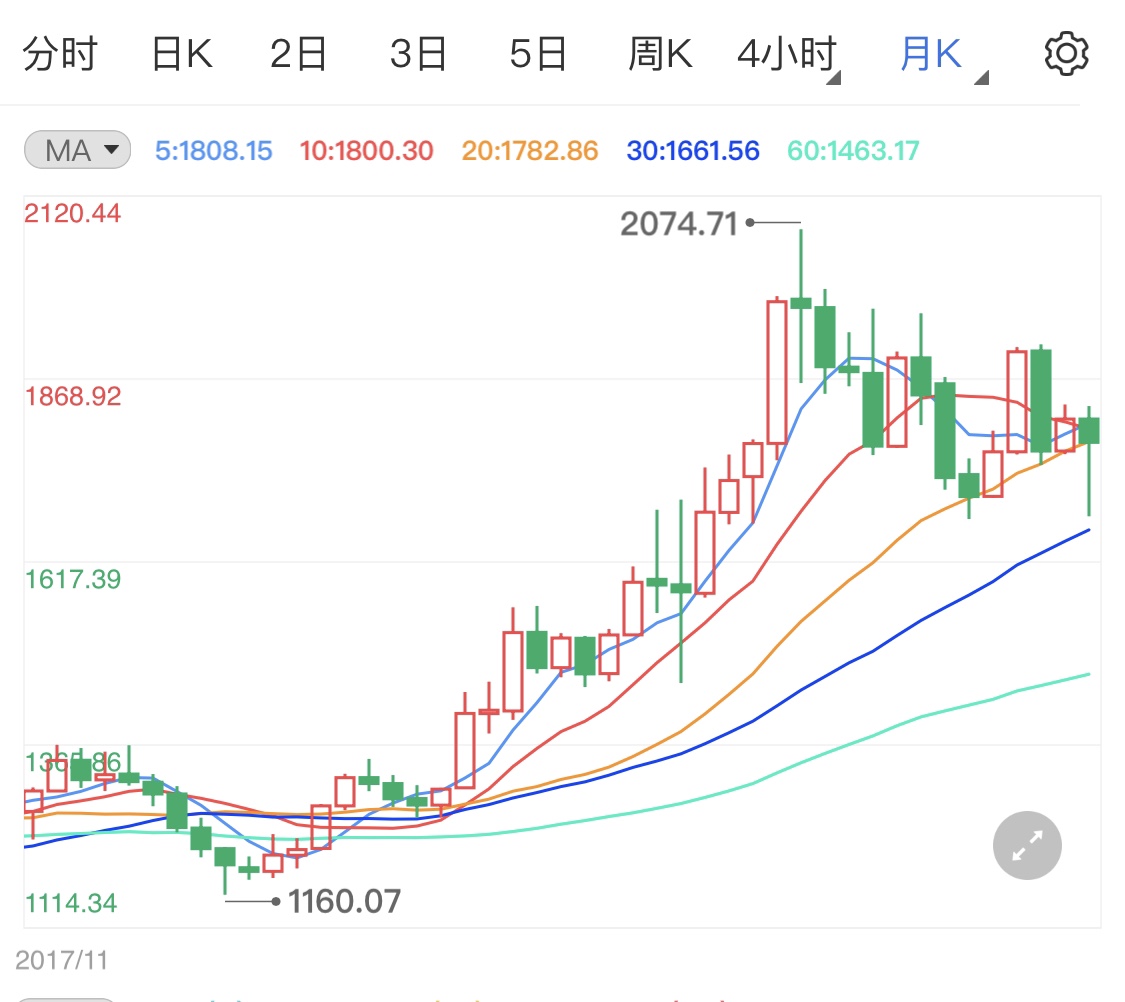Click the 2074.71 high price label
Screen dimensions: 1125x1002
(679, 224)
